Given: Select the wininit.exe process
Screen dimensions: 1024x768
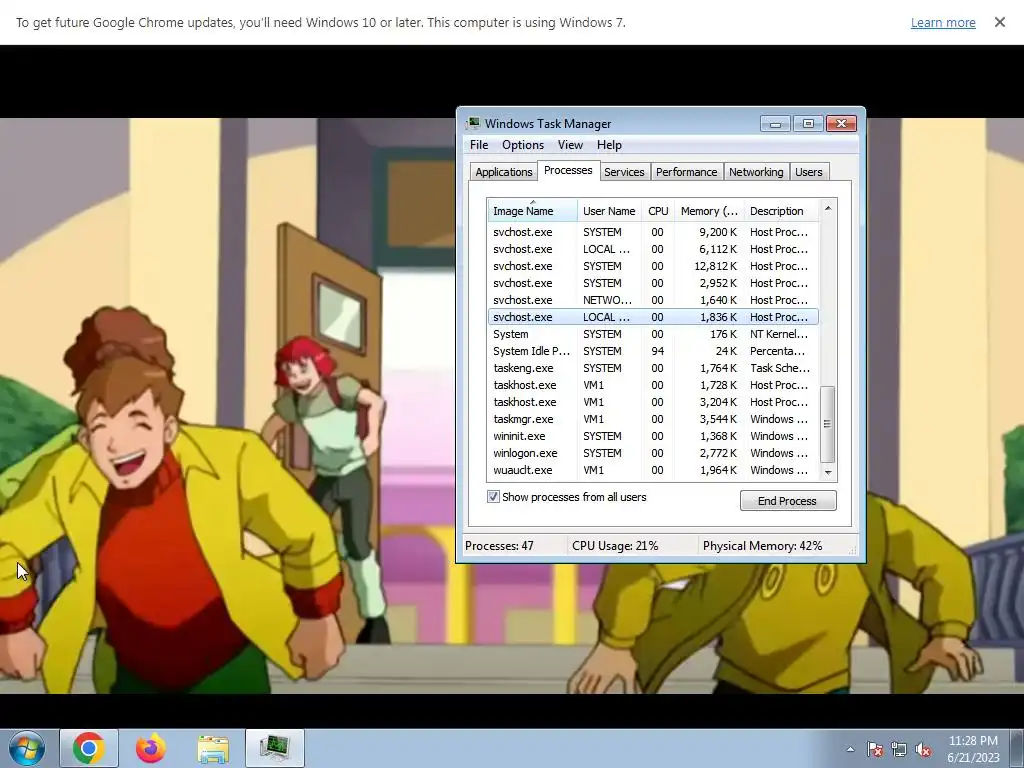Looking at the screenshot, I should pyautogui.click(x=653, y=436).
